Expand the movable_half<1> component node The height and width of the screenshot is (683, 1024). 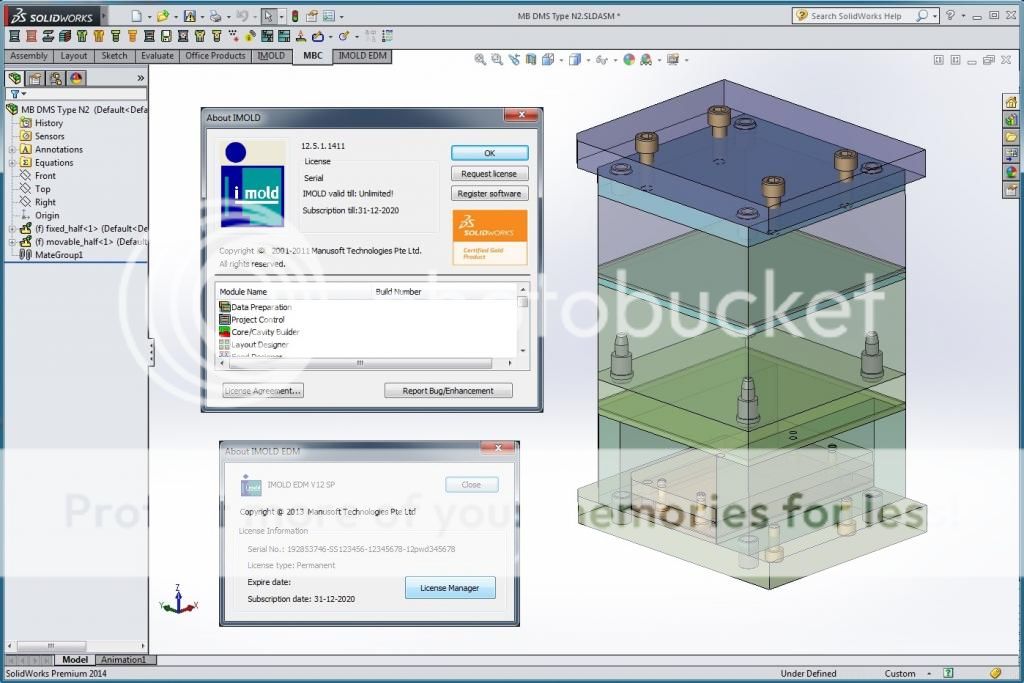[x=12, y=242]
